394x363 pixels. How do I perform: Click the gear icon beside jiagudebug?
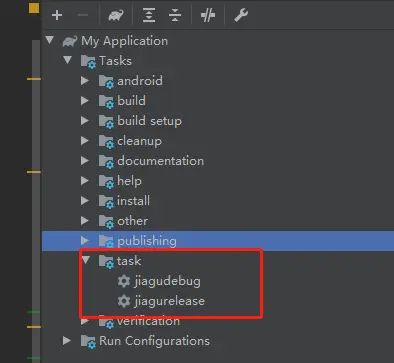pyautogui.click(x=124, y=281)
